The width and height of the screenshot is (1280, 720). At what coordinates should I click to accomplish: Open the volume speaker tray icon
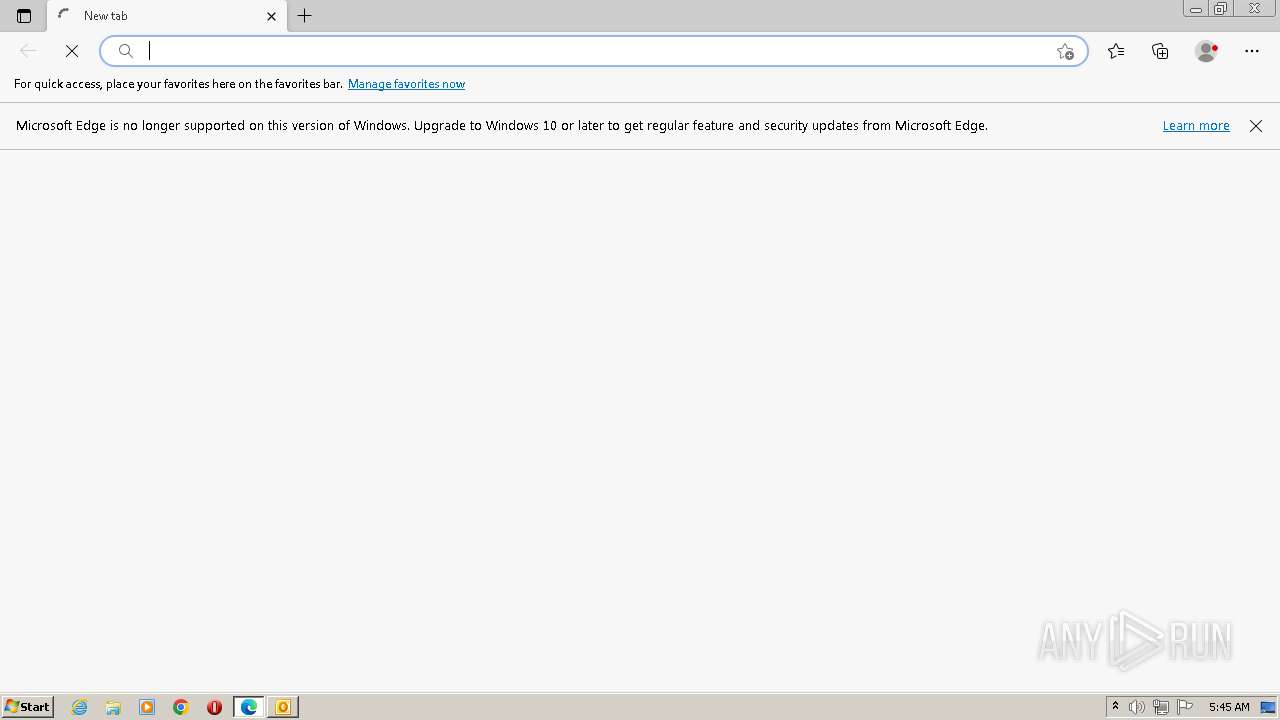point(1137,707)
